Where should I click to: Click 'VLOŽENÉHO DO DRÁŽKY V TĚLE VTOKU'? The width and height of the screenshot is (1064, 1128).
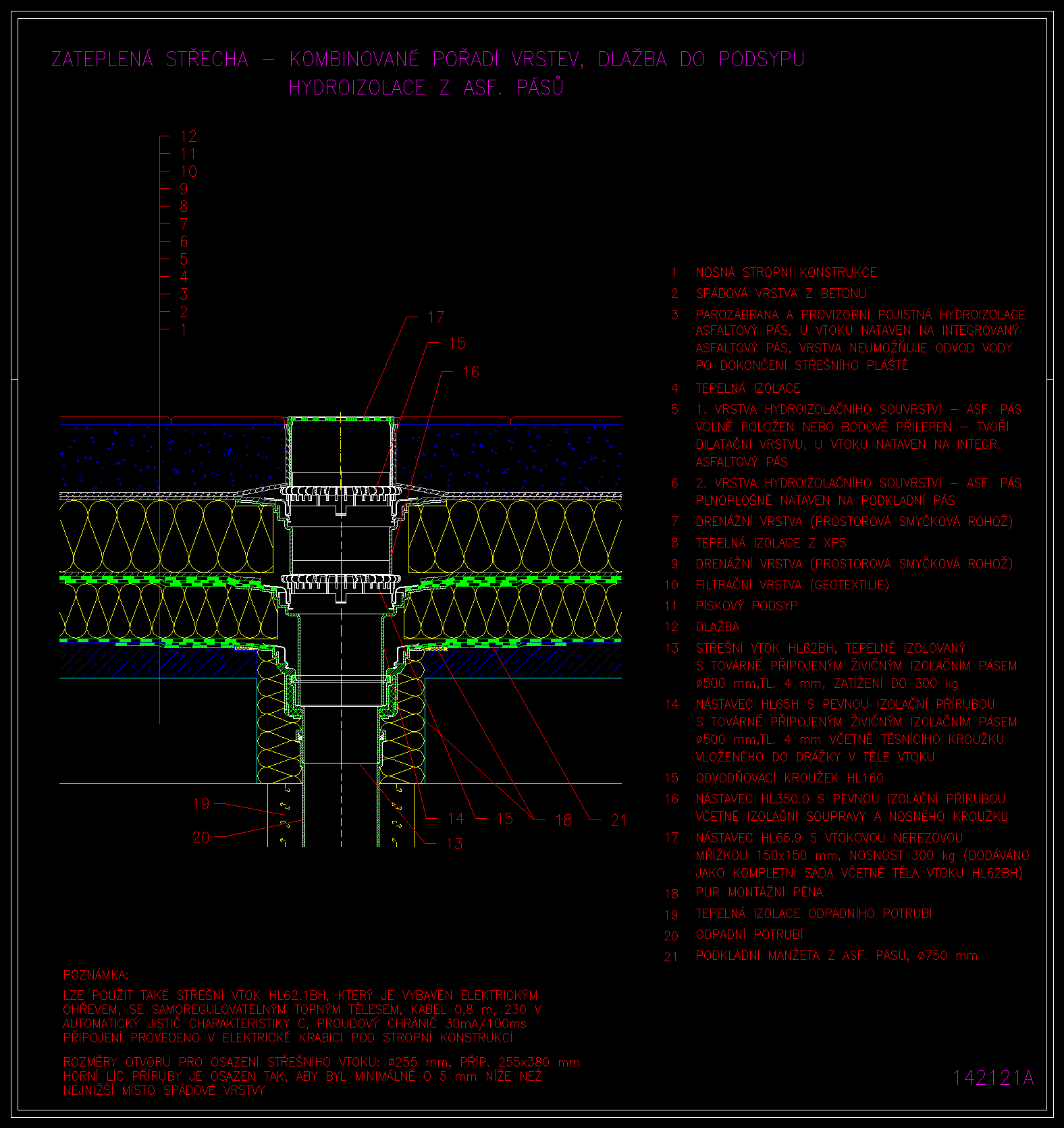coord(815,757)
